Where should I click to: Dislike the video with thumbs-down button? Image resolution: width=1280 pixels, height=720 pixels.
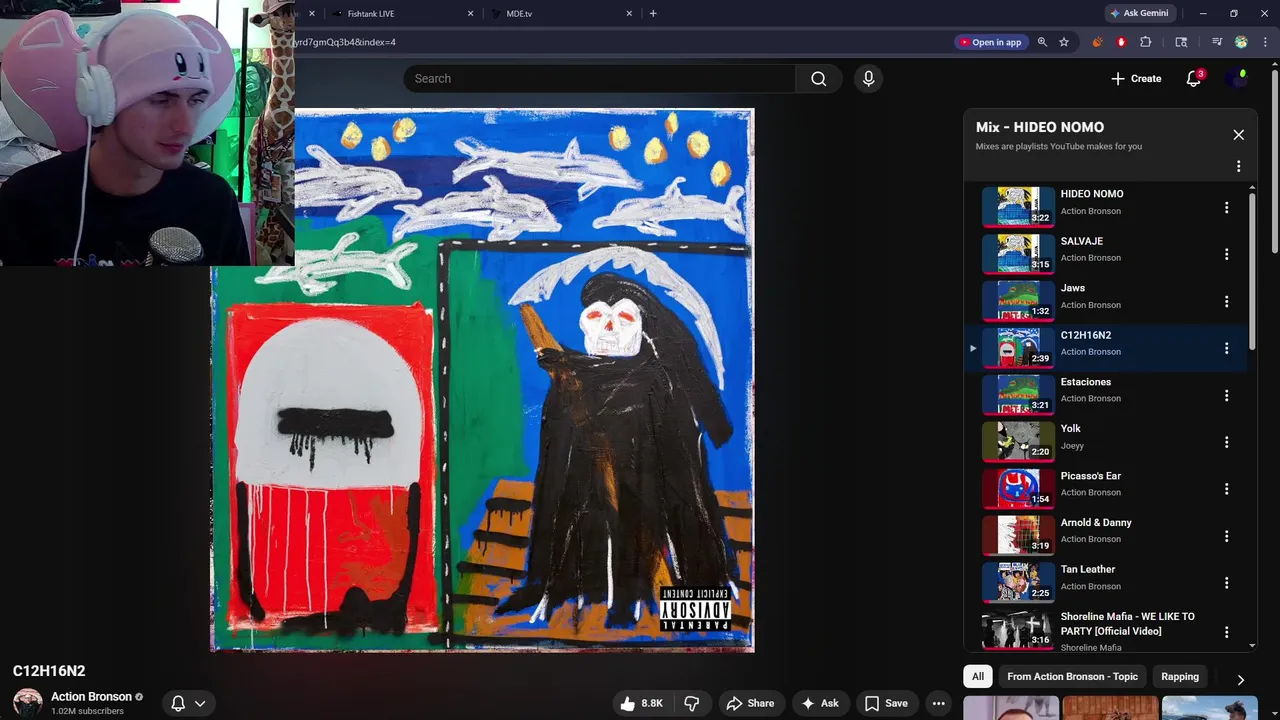692,703
